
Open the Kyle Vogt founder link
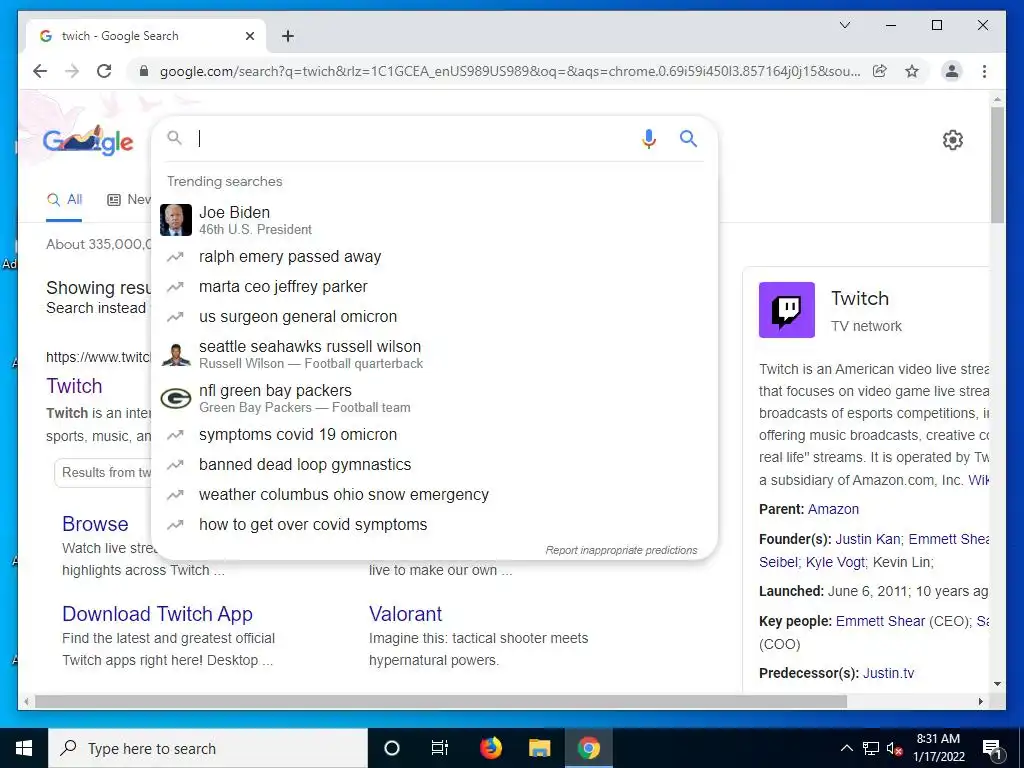(835, 562)
